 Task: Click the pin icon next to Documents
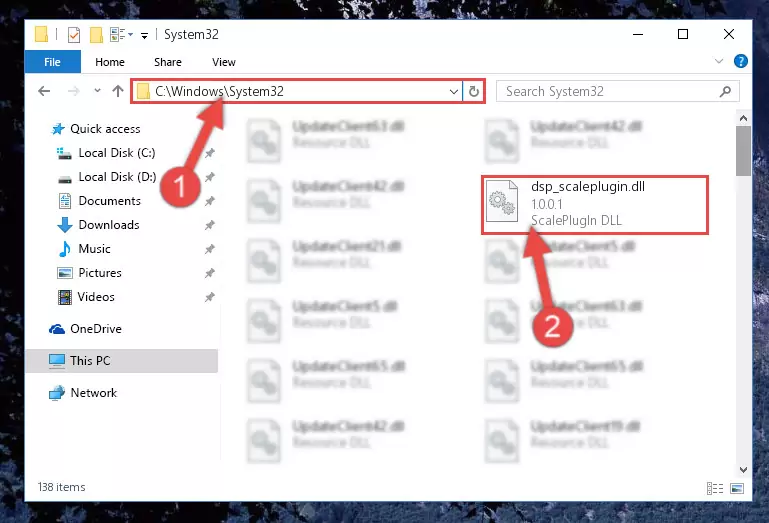pos(209,201)
